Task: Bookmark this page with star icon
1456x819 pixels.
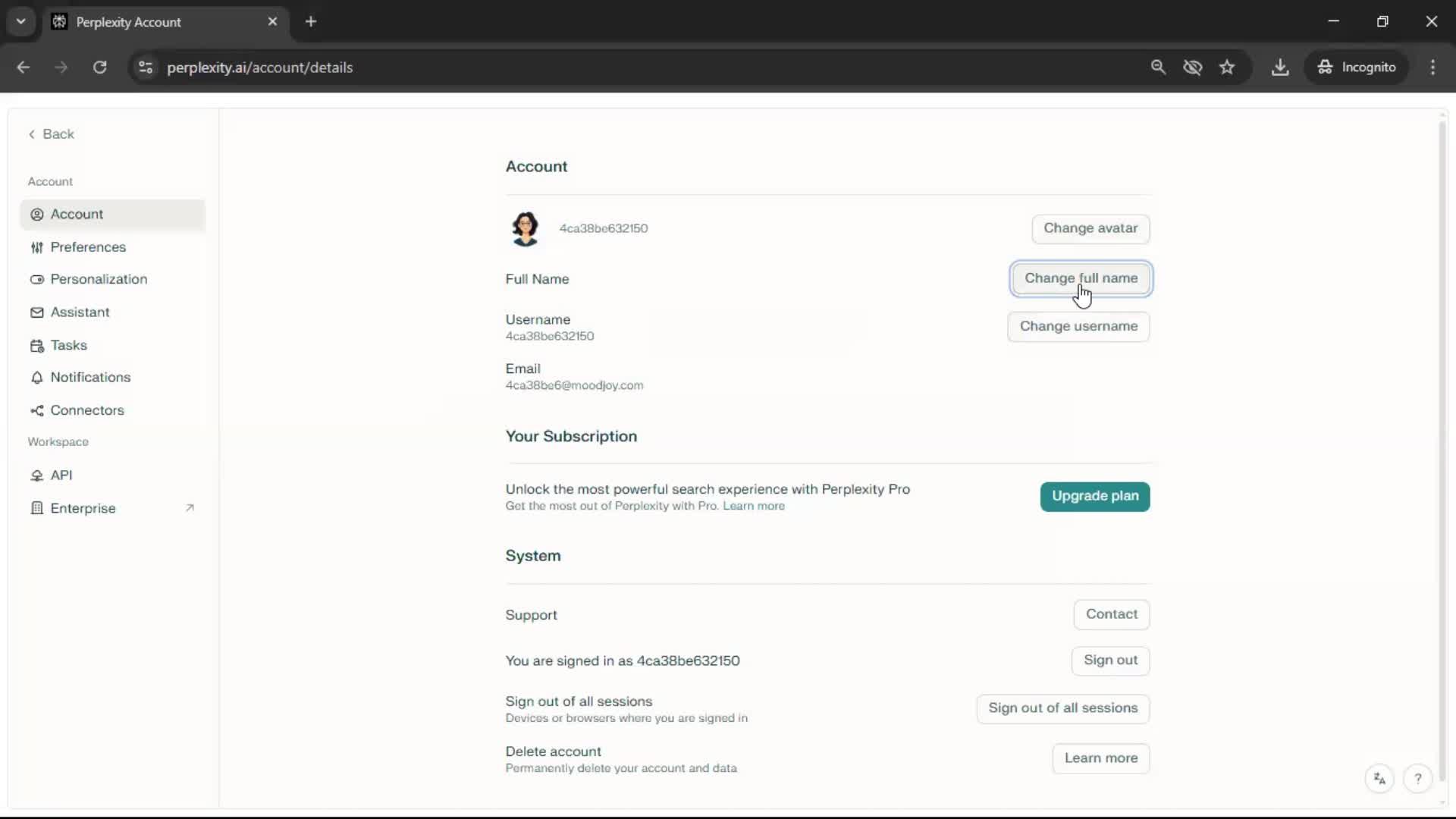Action: coord(1227,67)
